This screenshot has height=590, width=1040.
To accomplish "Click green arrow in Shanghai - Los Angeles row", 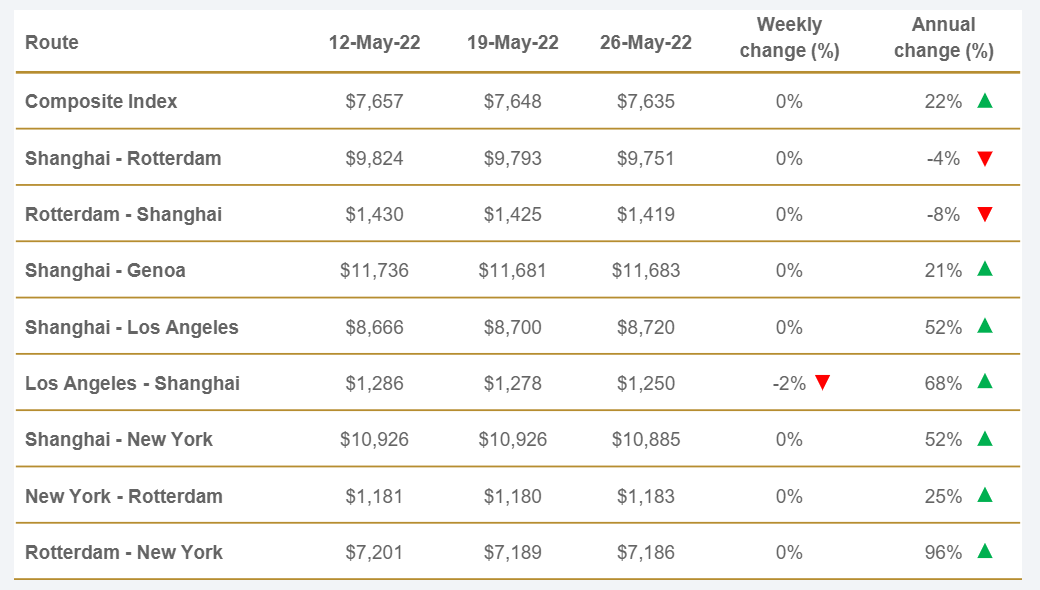I will click(985, 326).
